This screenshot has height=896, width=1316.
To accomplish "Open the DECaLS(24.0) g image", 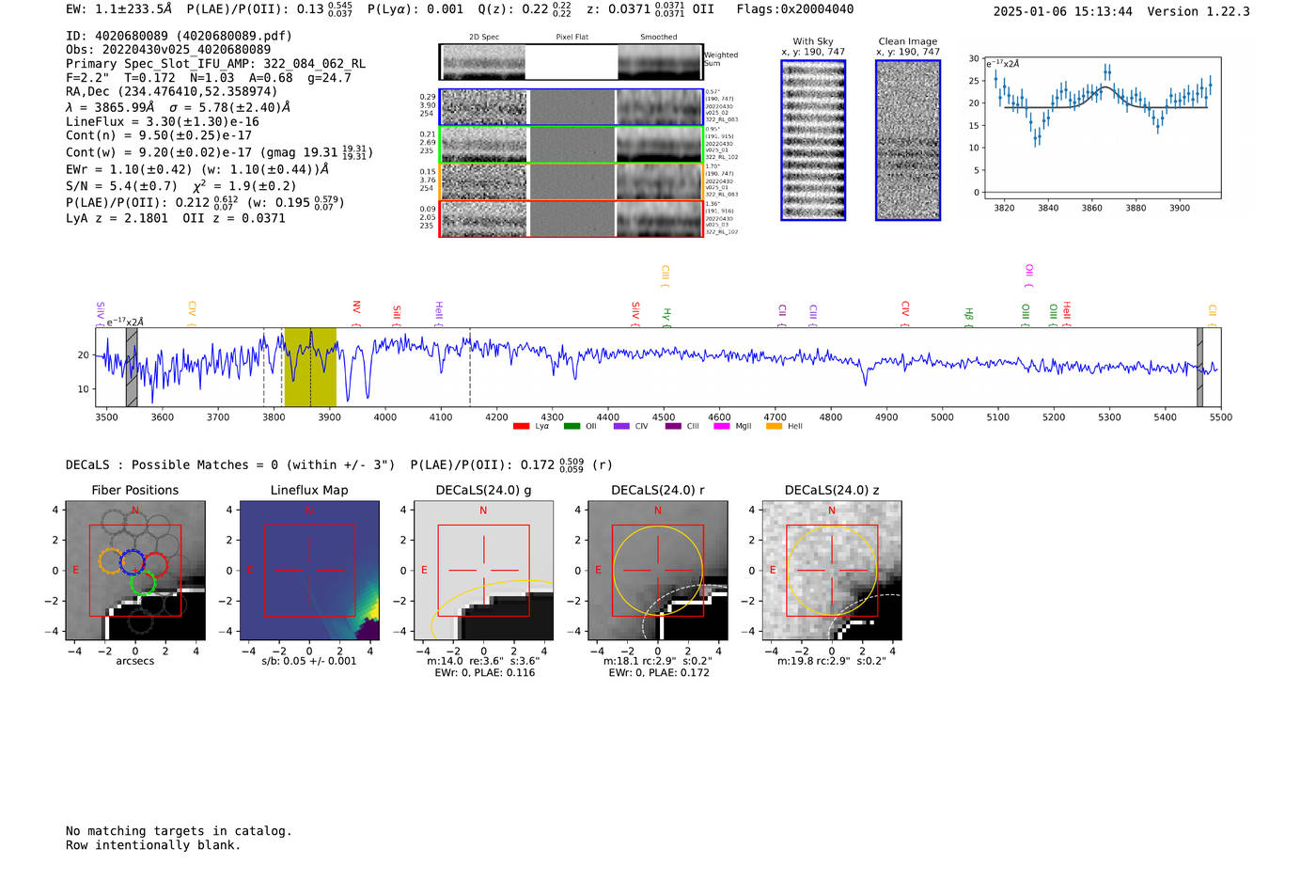I will point(483,570).
